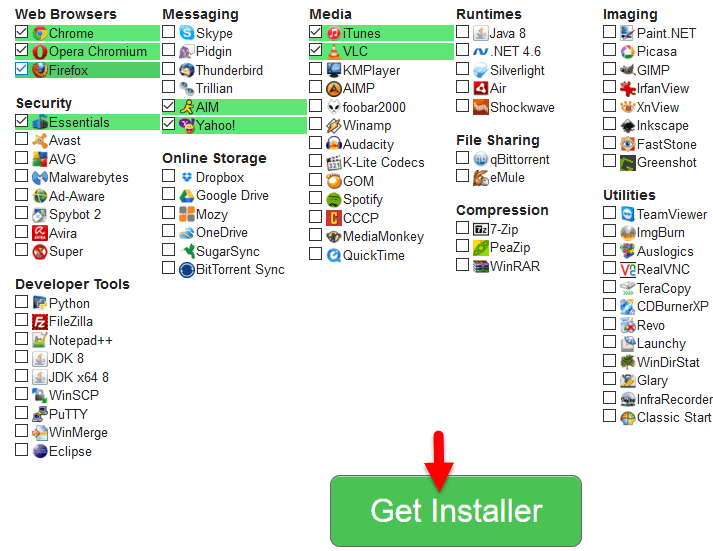This screenshot has height=551, width=713.
Task: Click the FileZilla icon
Action: [40, 322]
